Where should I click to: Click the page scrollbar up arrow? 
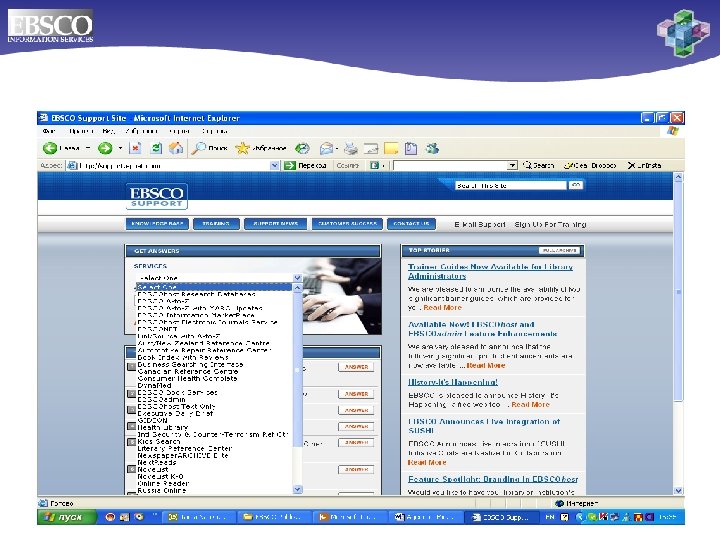pyautogui.click(x=678, y=177)
